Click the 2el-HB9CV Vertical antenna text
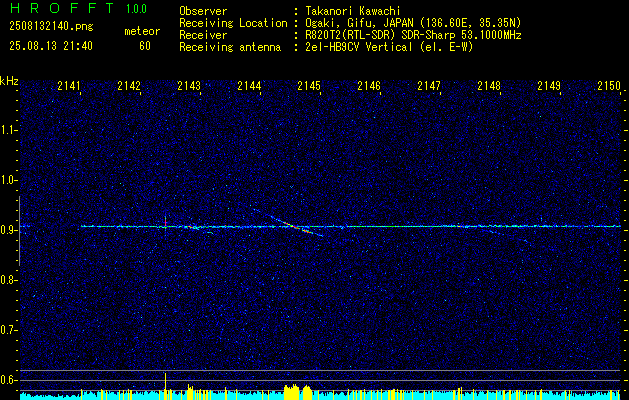This screenshot has height=400, width=629. [x=389, y=47]
